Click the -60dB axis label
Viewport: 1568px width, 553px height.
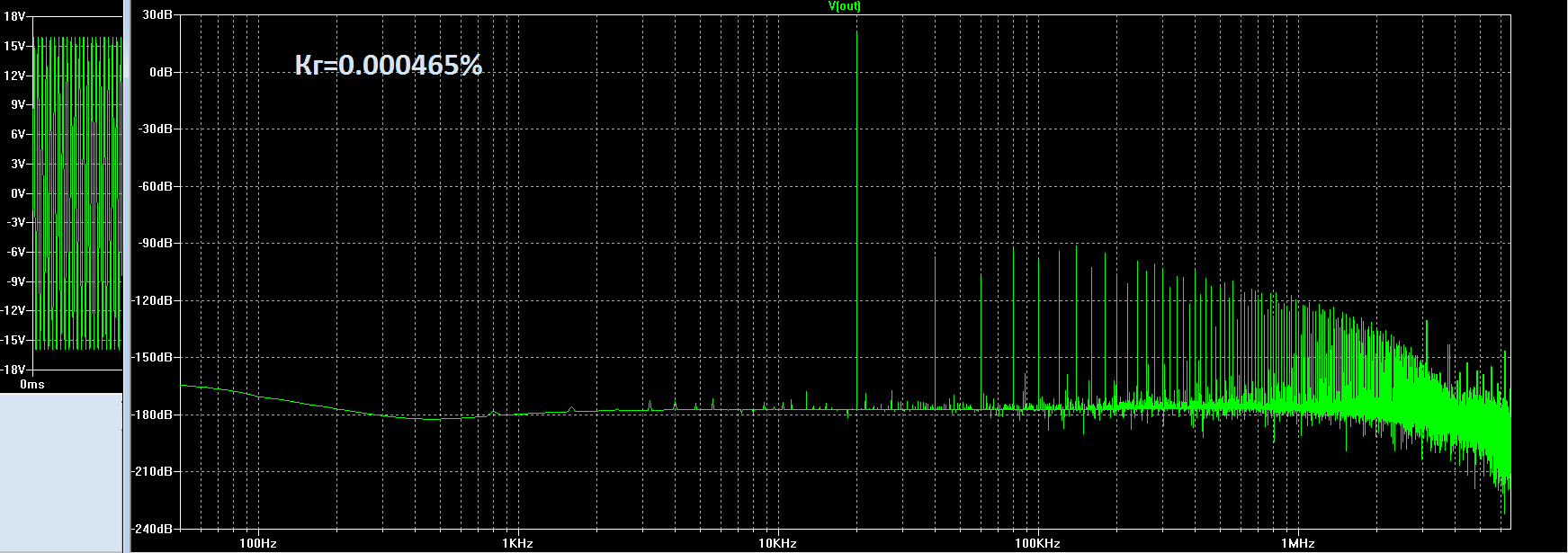pyautogui.click(x=156, y=186)
